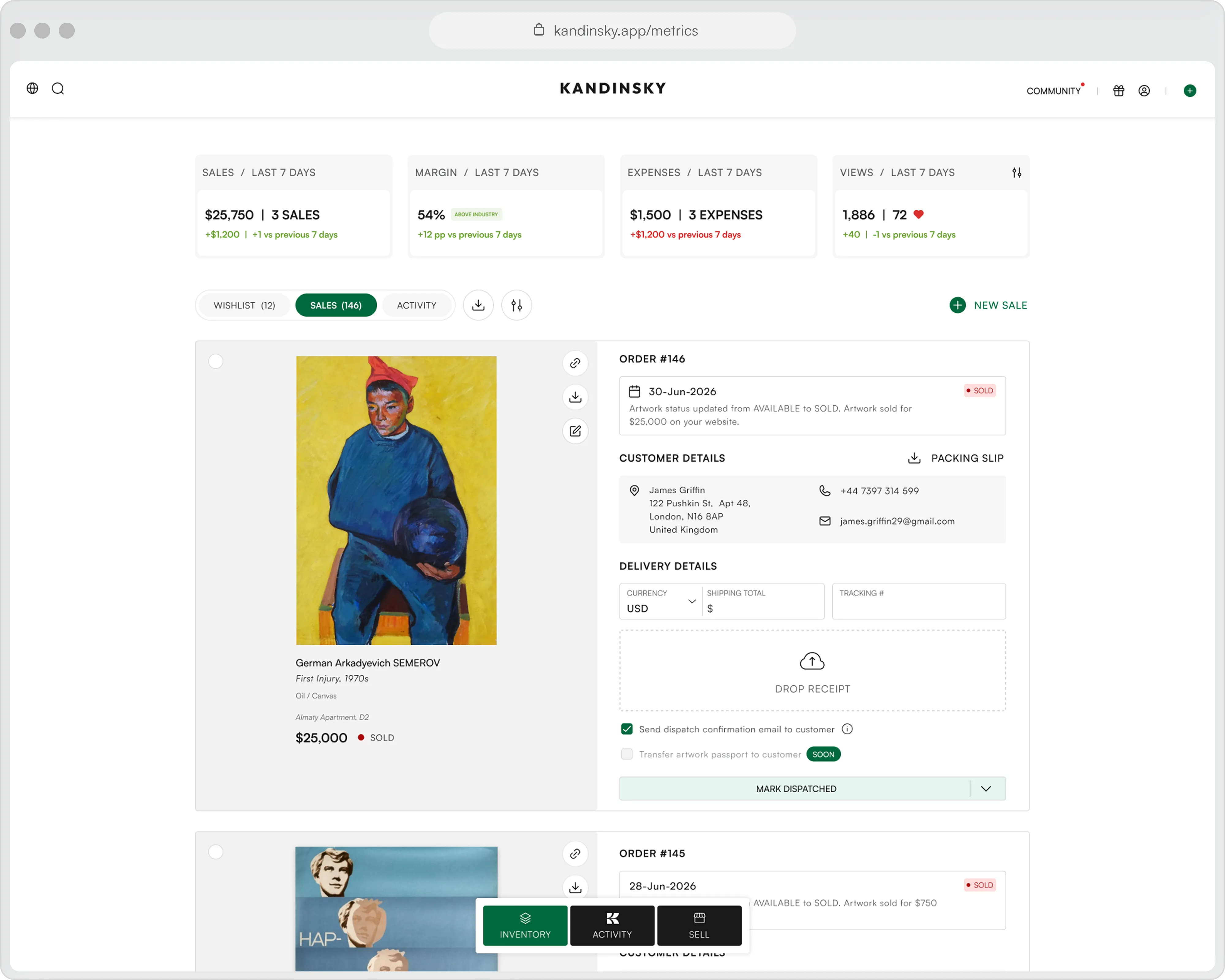Select order #145 with its round checkbox
This screenshot has width=1225, height=980.
pyautogui.click(x=215, y=852)
